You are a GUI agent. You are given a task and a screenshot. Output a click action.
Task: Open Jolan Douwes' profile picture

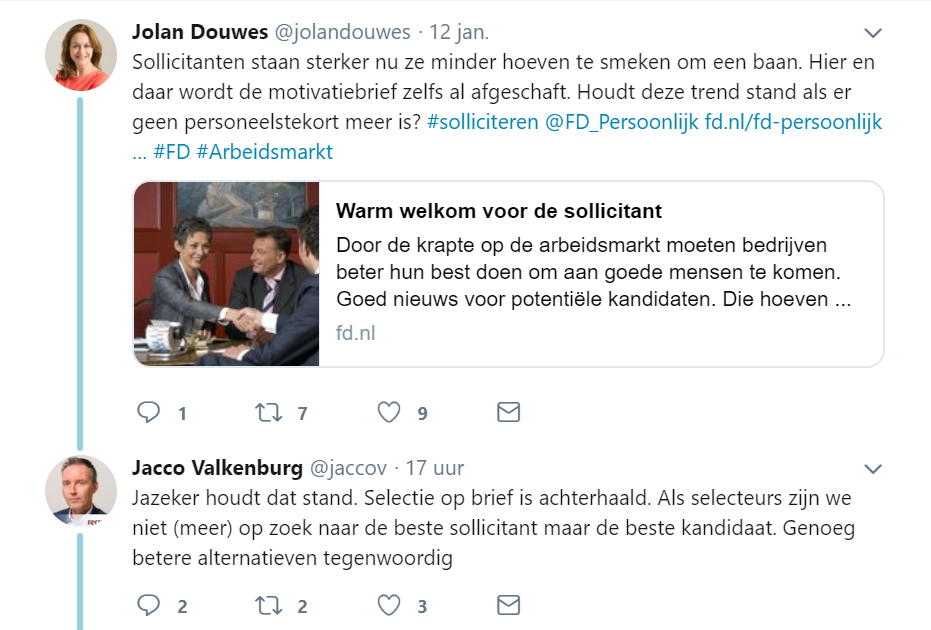click(81, 55)
